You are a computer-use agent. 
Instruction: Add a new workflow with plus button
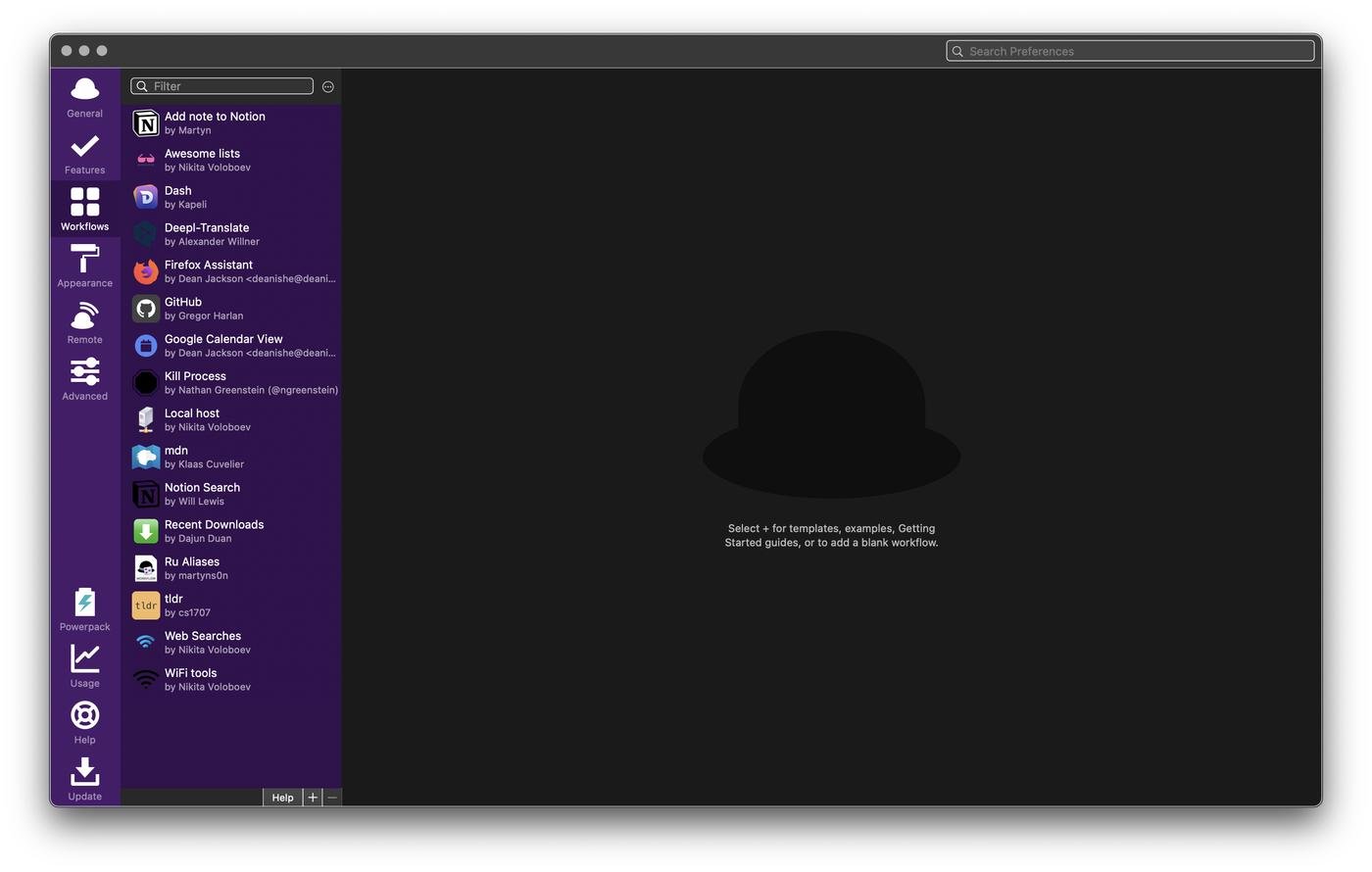(313, 798)
